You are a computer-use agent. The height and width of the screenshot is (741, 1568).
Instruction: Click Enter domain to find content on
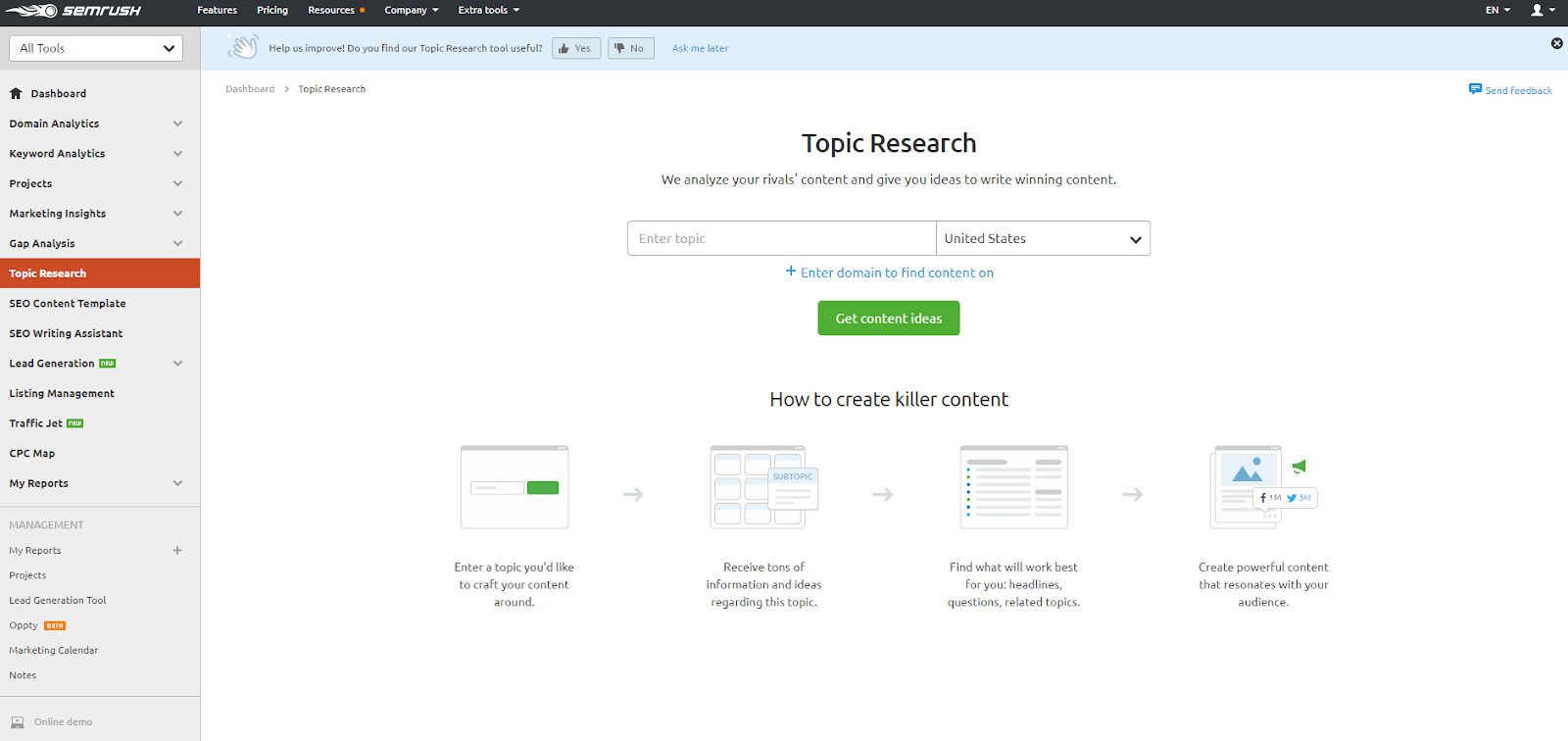pyautogui.click(x=897, y=272)
